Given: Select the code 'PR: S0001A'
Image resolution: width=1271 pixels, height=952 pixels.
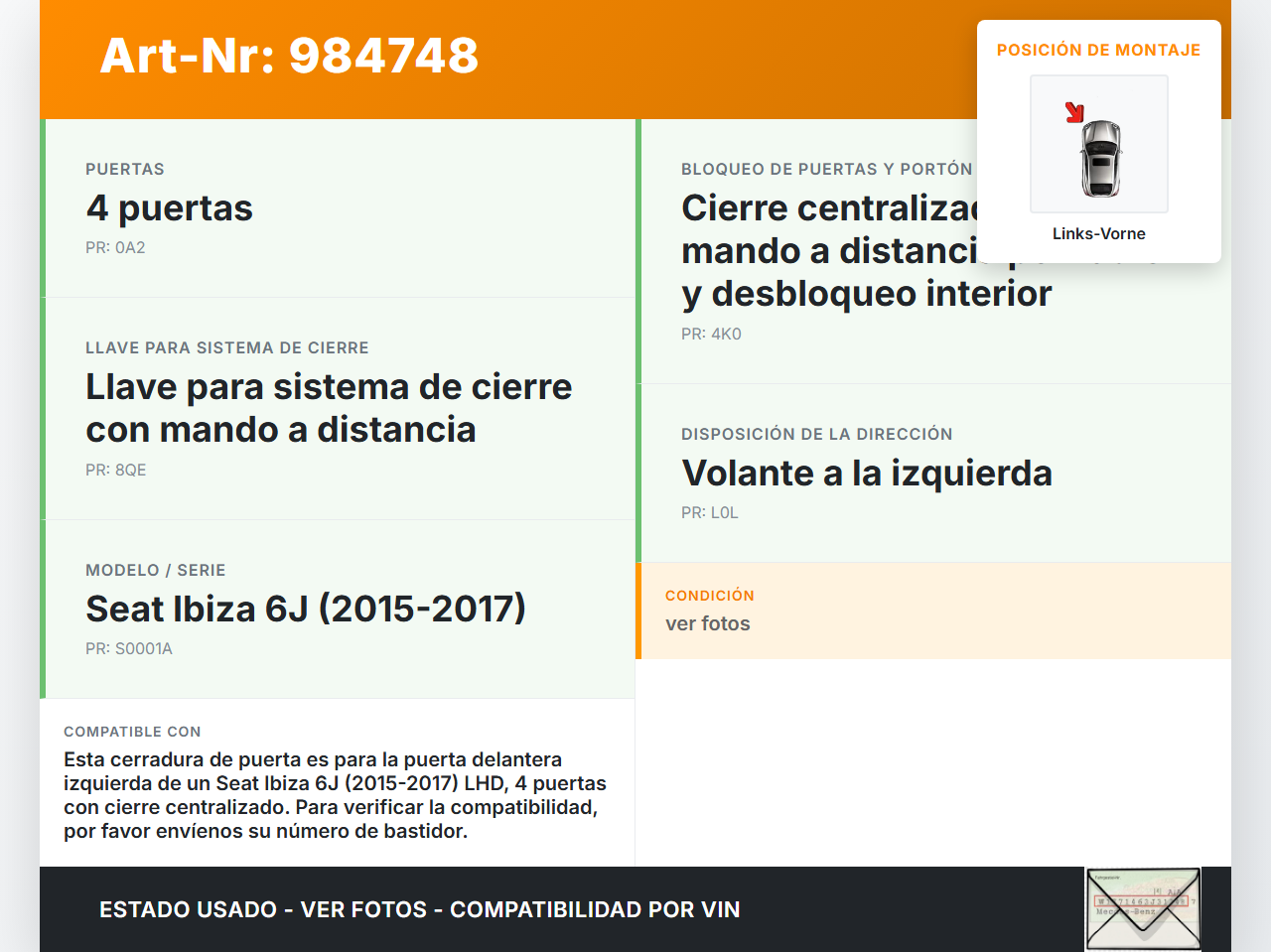Looking at the screenshot, I should pos(129,648).
